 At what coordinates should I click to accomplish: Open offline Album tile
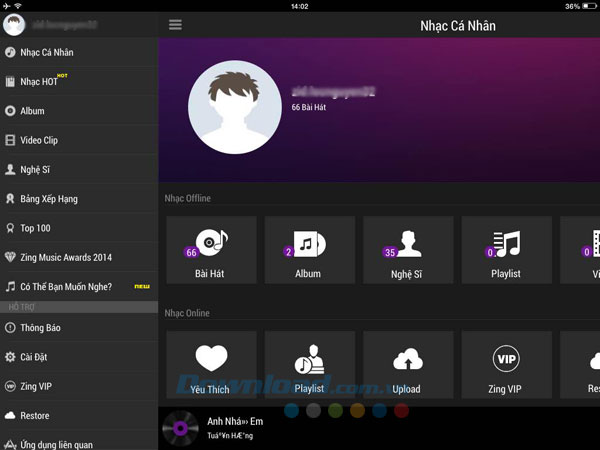pyautogui.click(x=310, y=250)
